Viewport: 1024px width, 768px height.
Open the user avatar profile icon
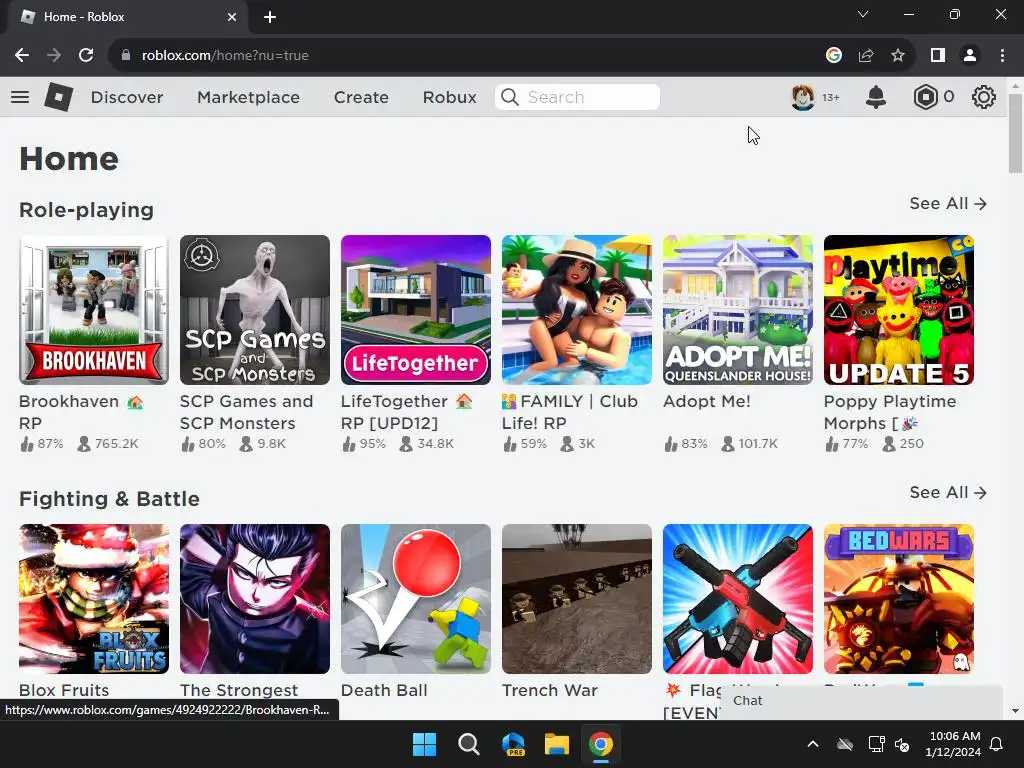[x=803, y=97]
